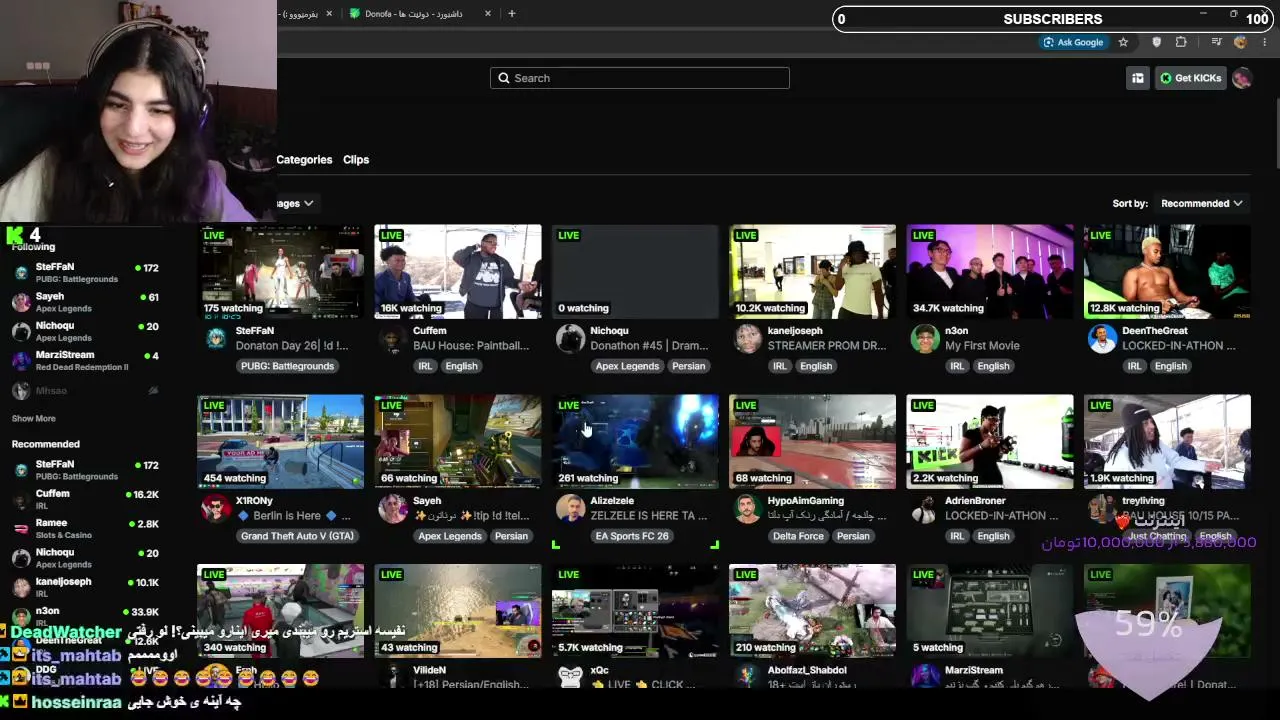This screenshot has height=720, width=1280.
Task: Bookmark this page with star icon
Action: coord(1123,42)
